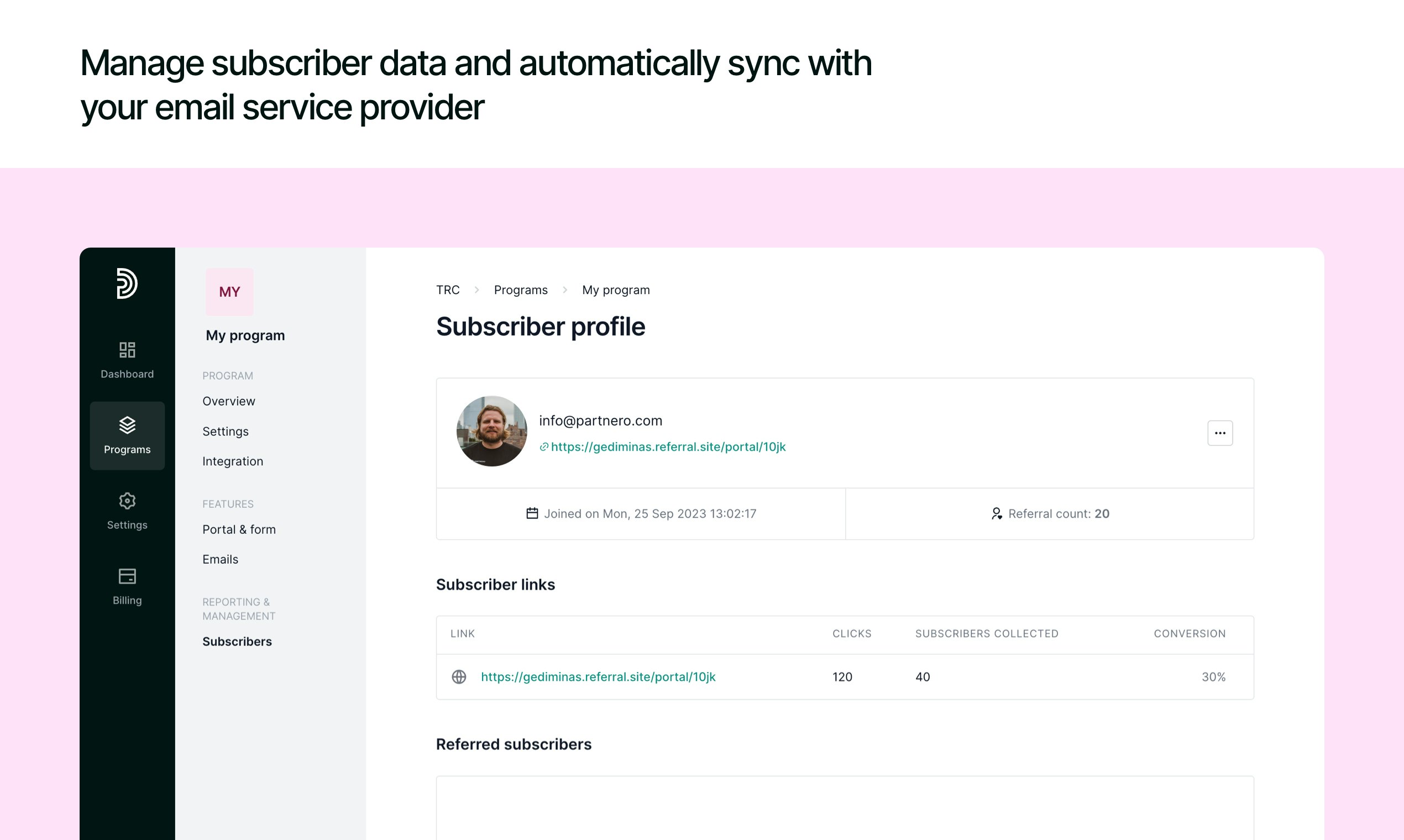Screen dimensions: 1404x840
Task: Click the referral count person icon
Action: pyautogui.click(x=997, y=513)
